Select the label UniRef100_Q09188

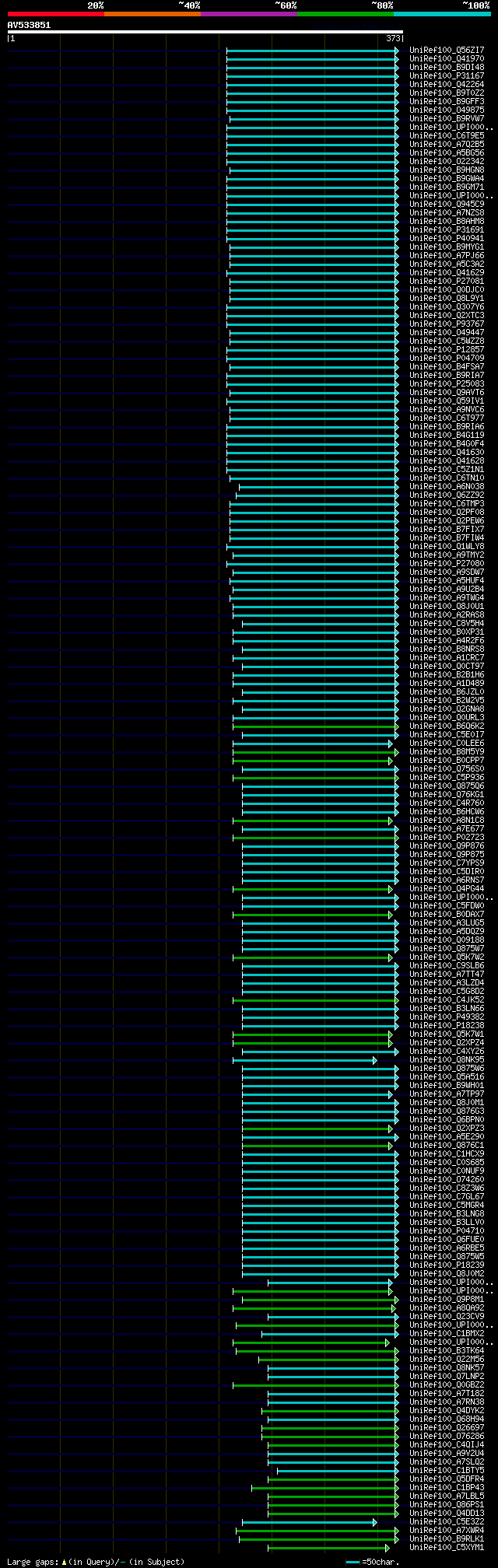click(447, 940)
